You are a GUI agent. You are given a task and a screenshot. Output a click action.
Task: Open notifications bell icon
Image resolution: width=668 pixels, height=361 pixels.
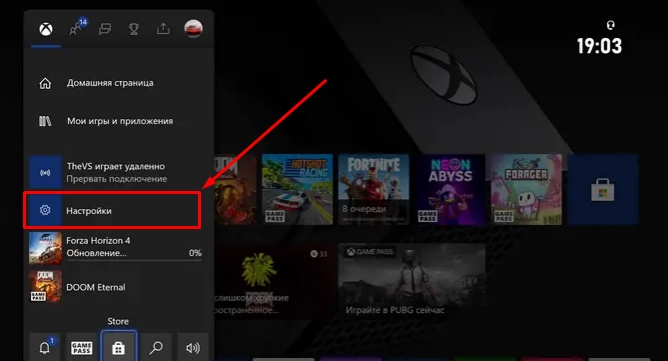tap(45, 348)
